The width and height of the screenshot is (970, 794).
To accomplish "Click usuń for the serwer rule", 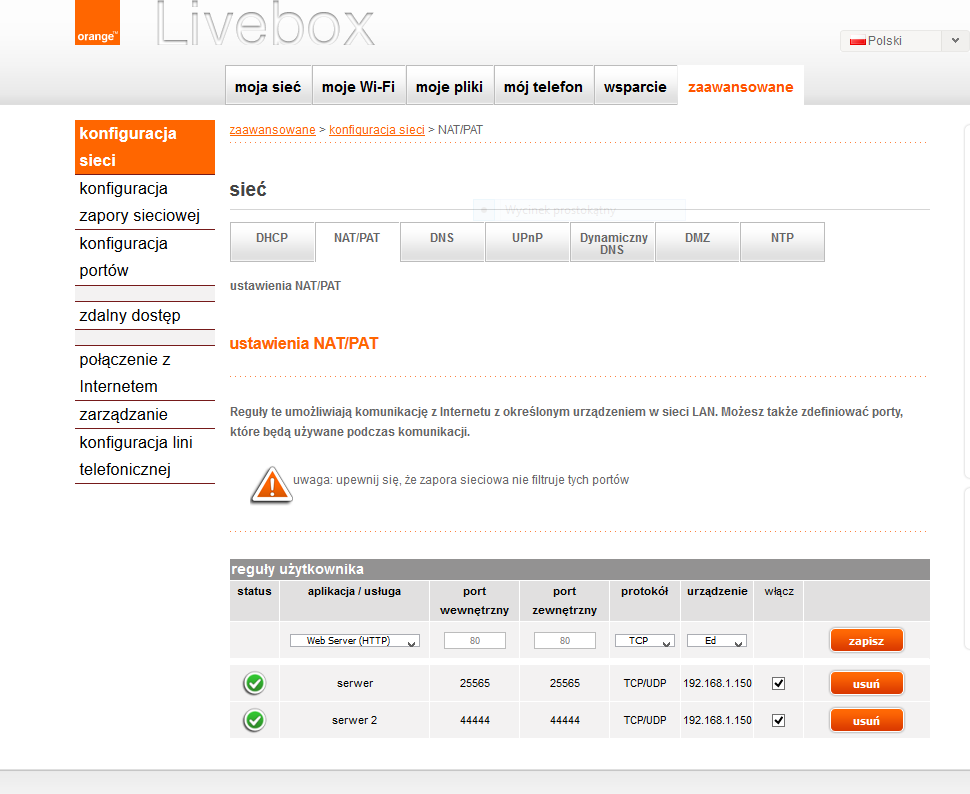I will pos(866,683).
